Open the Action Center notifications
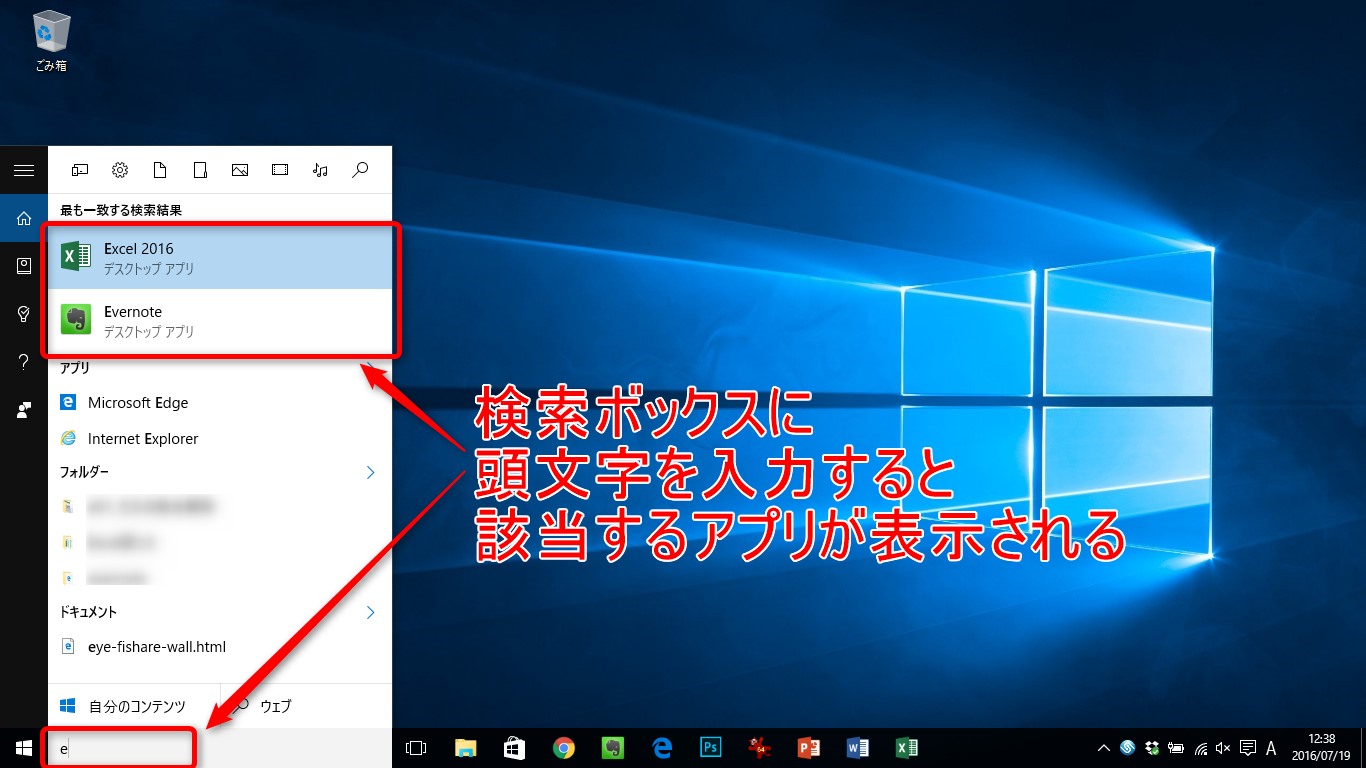Image resolution: width=1366 pixels, height=768 pixels. [x=1248, y=748]
